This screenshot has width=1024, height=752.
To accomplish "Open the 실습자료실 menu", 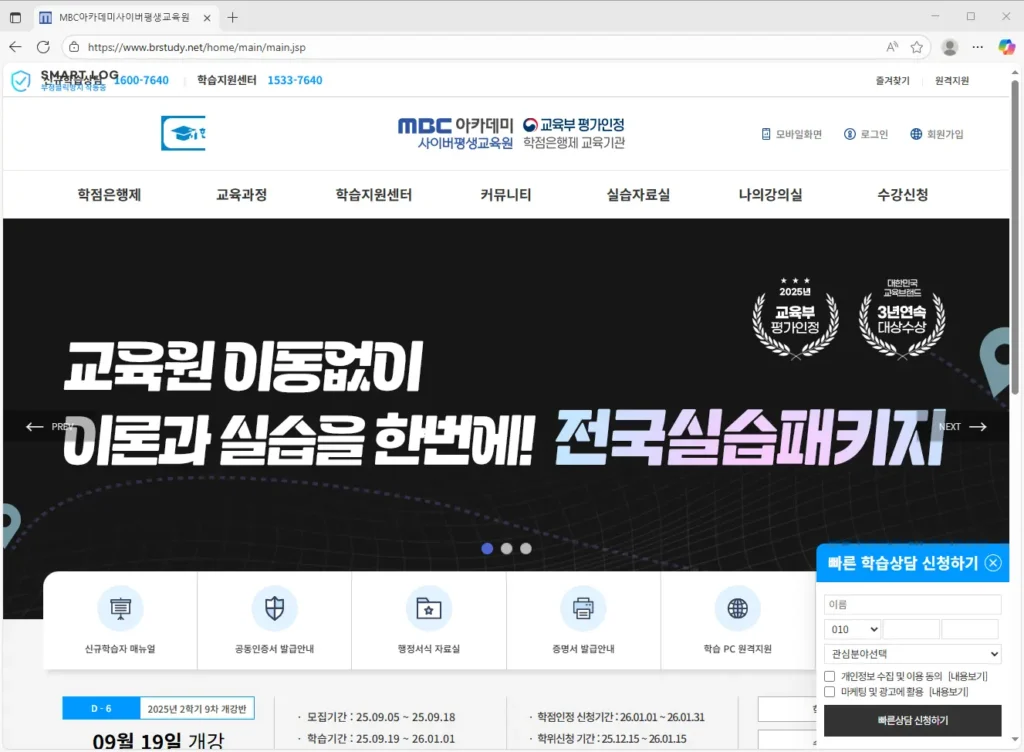I will click(x=638, y=195).
